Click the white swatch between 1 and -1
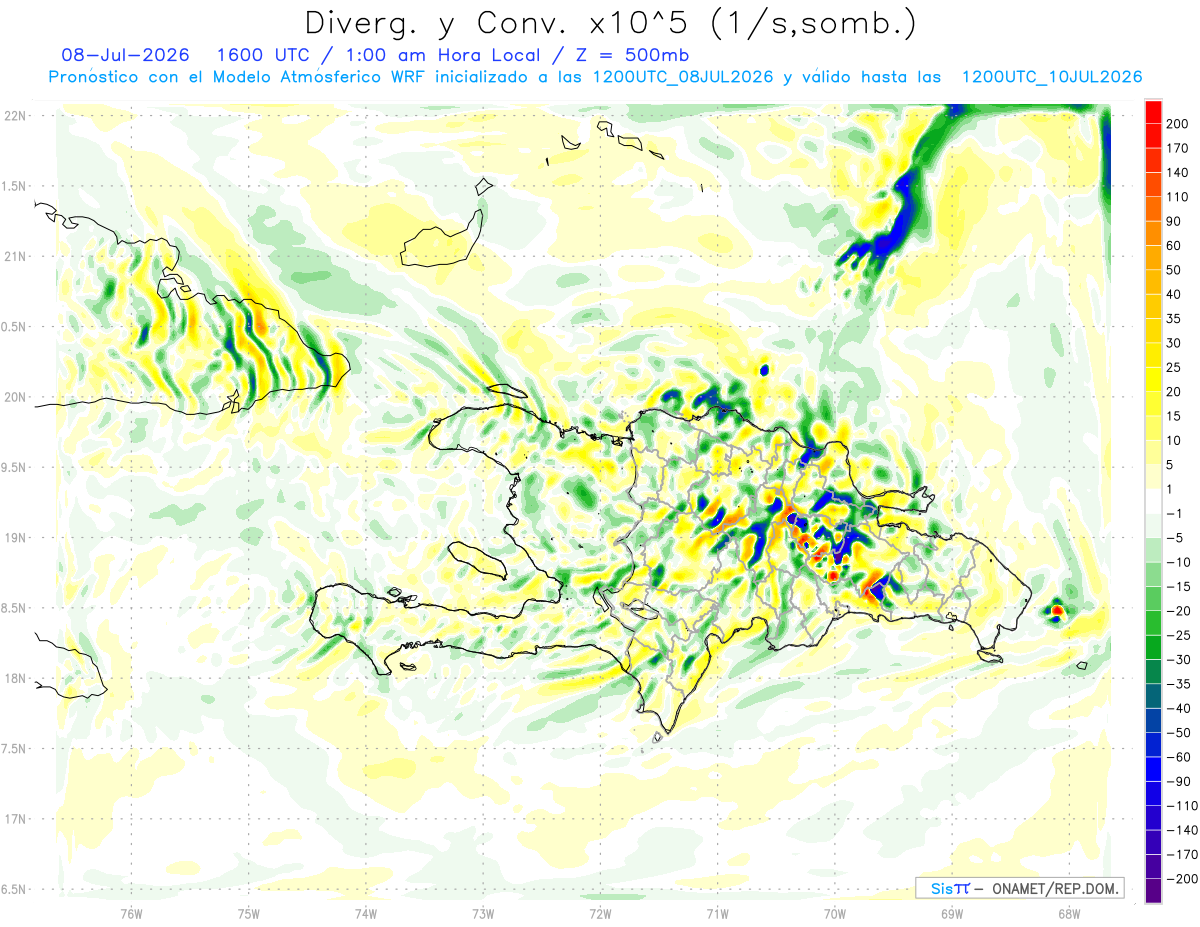1200x927 pixels. click(1154, 501)
